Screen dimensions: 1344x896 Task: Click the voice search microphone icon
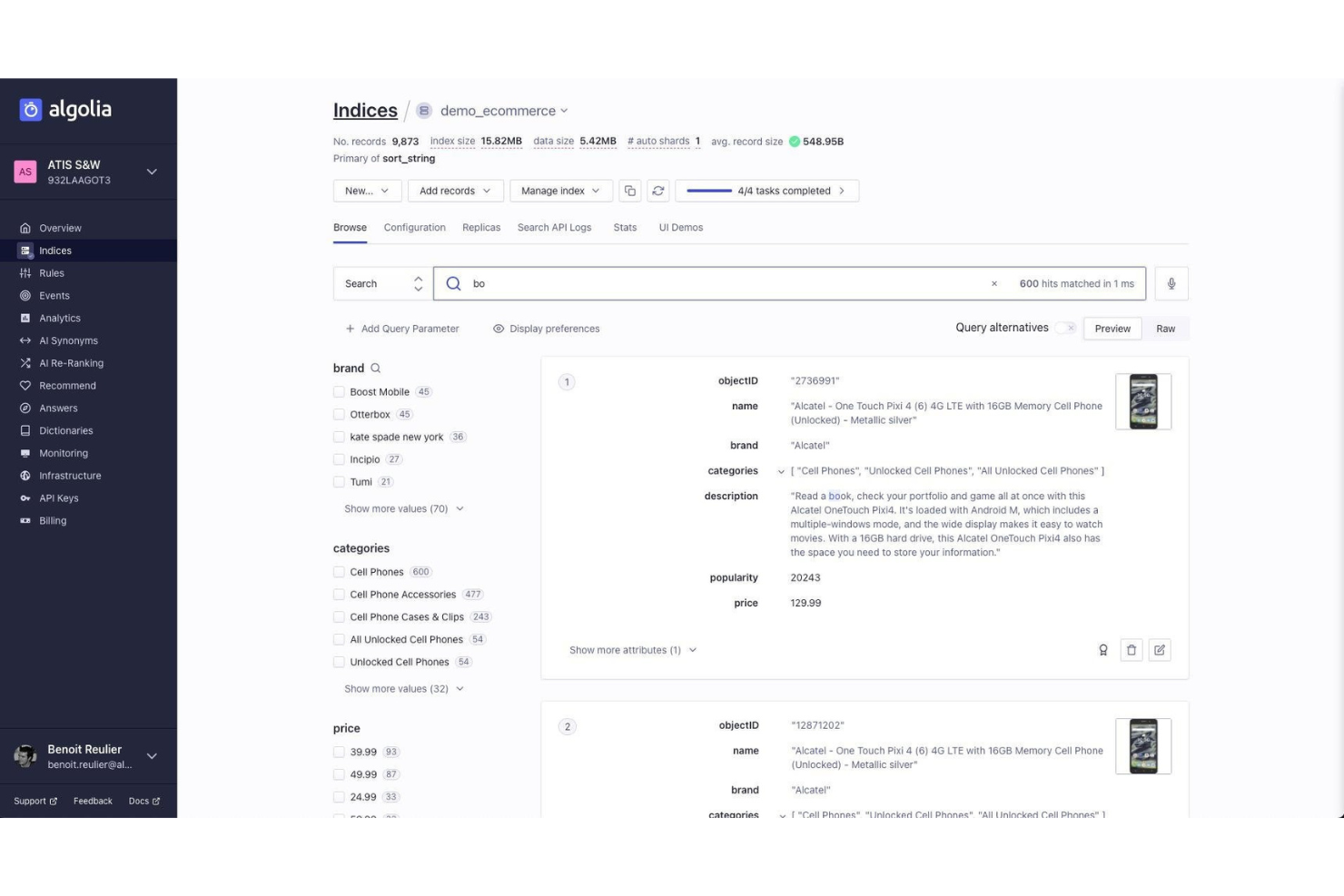(x=1171, y=283)
